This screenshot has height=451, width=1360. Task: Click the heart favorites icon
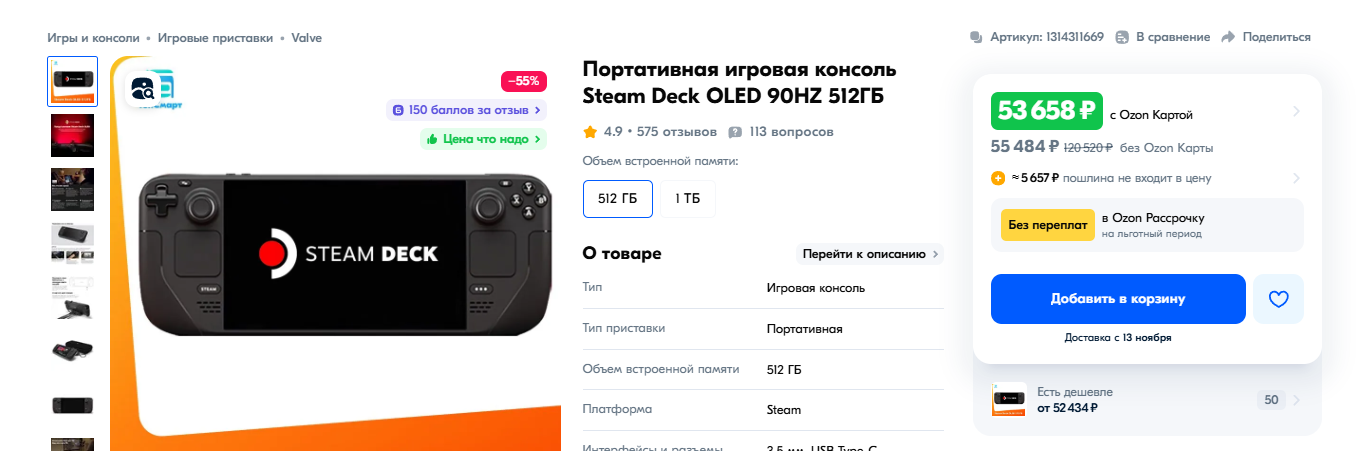[1278, 299]
